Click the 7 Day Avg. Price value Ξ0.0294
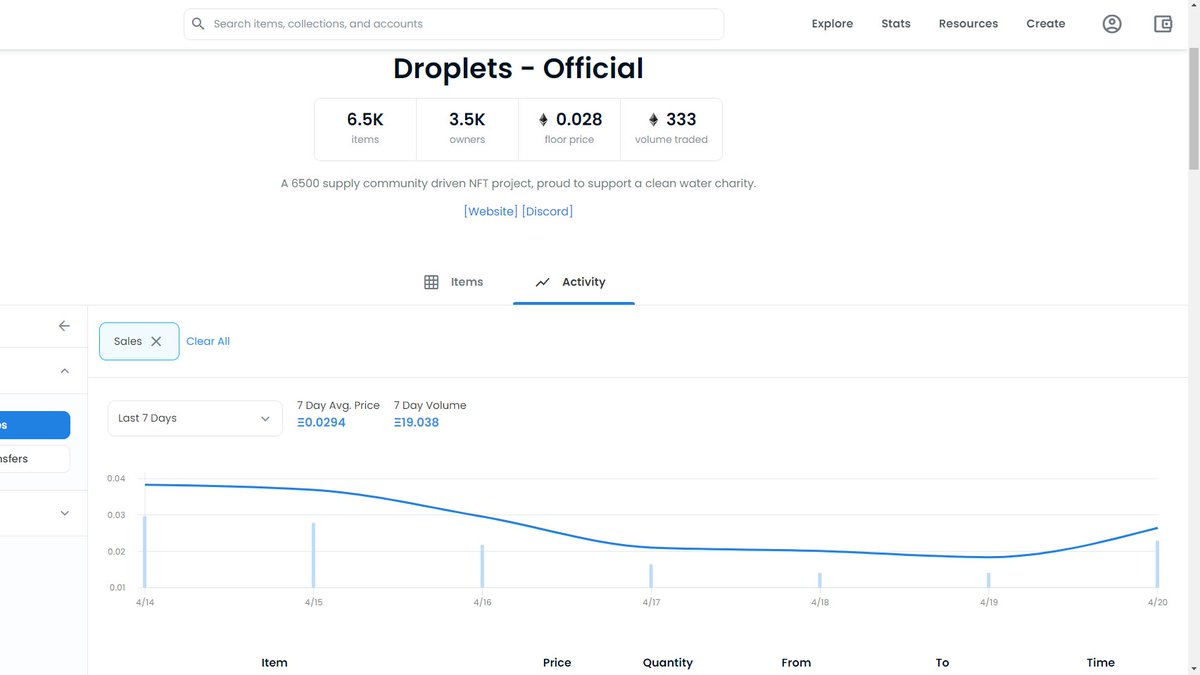 pos(321,422)
